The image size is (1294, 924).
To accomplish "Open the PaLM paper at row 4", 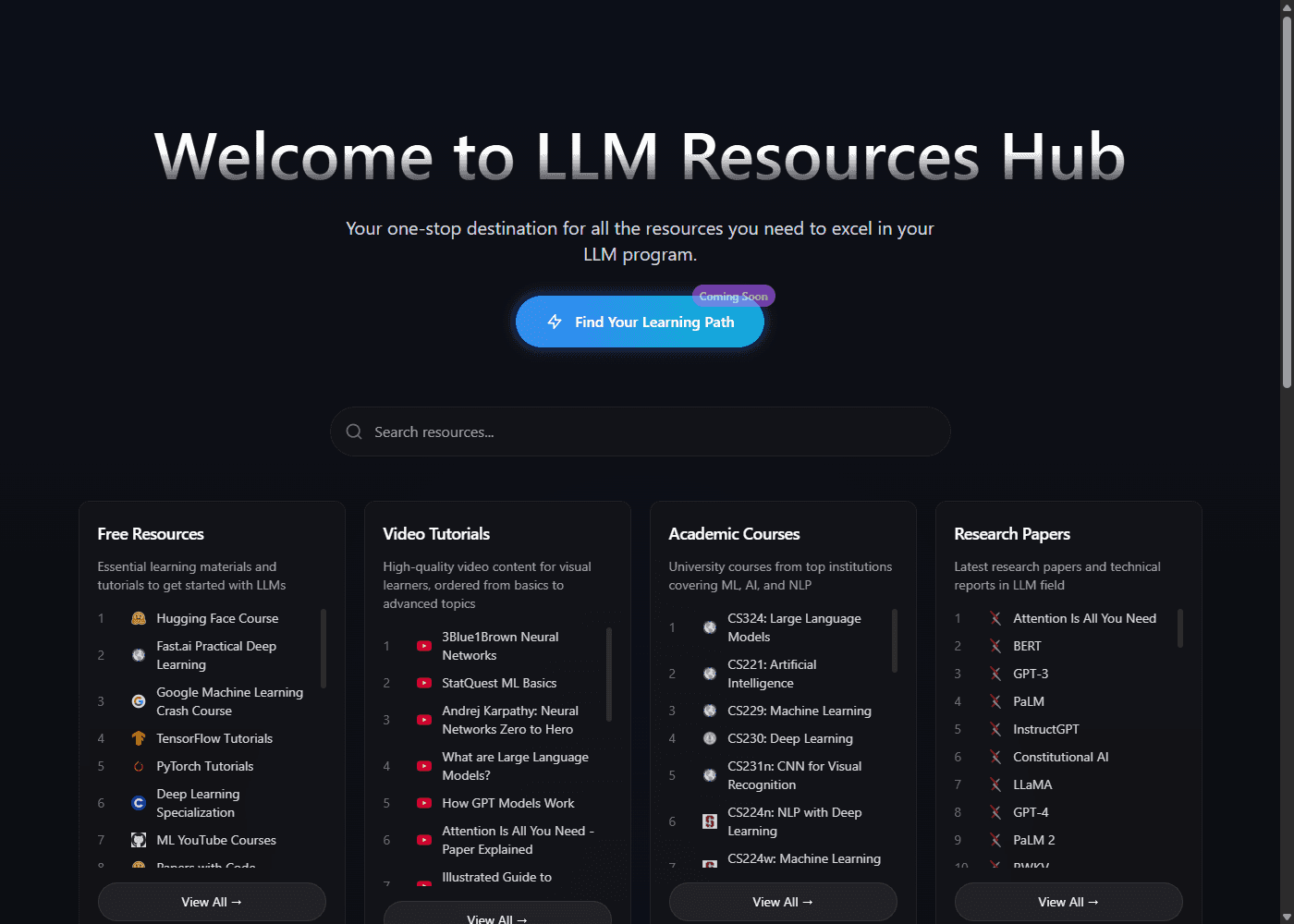I will coord(1029,701).
